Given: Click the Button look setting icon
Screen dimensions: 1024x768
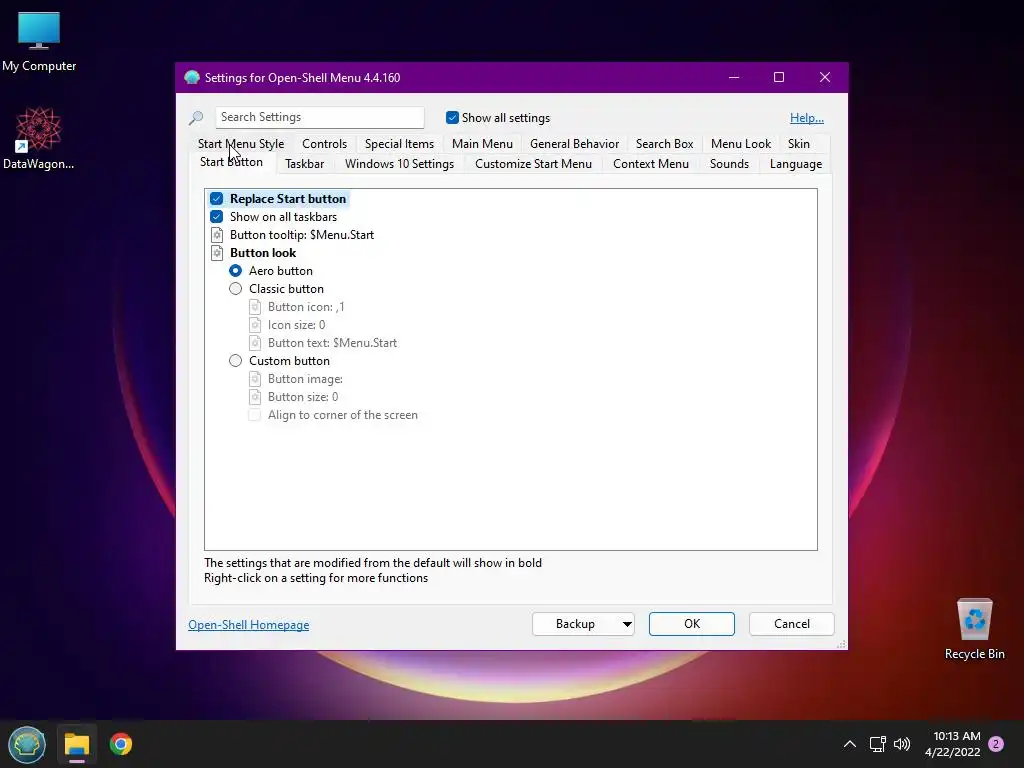Looking at the screenshot, I should click(217, 253).
